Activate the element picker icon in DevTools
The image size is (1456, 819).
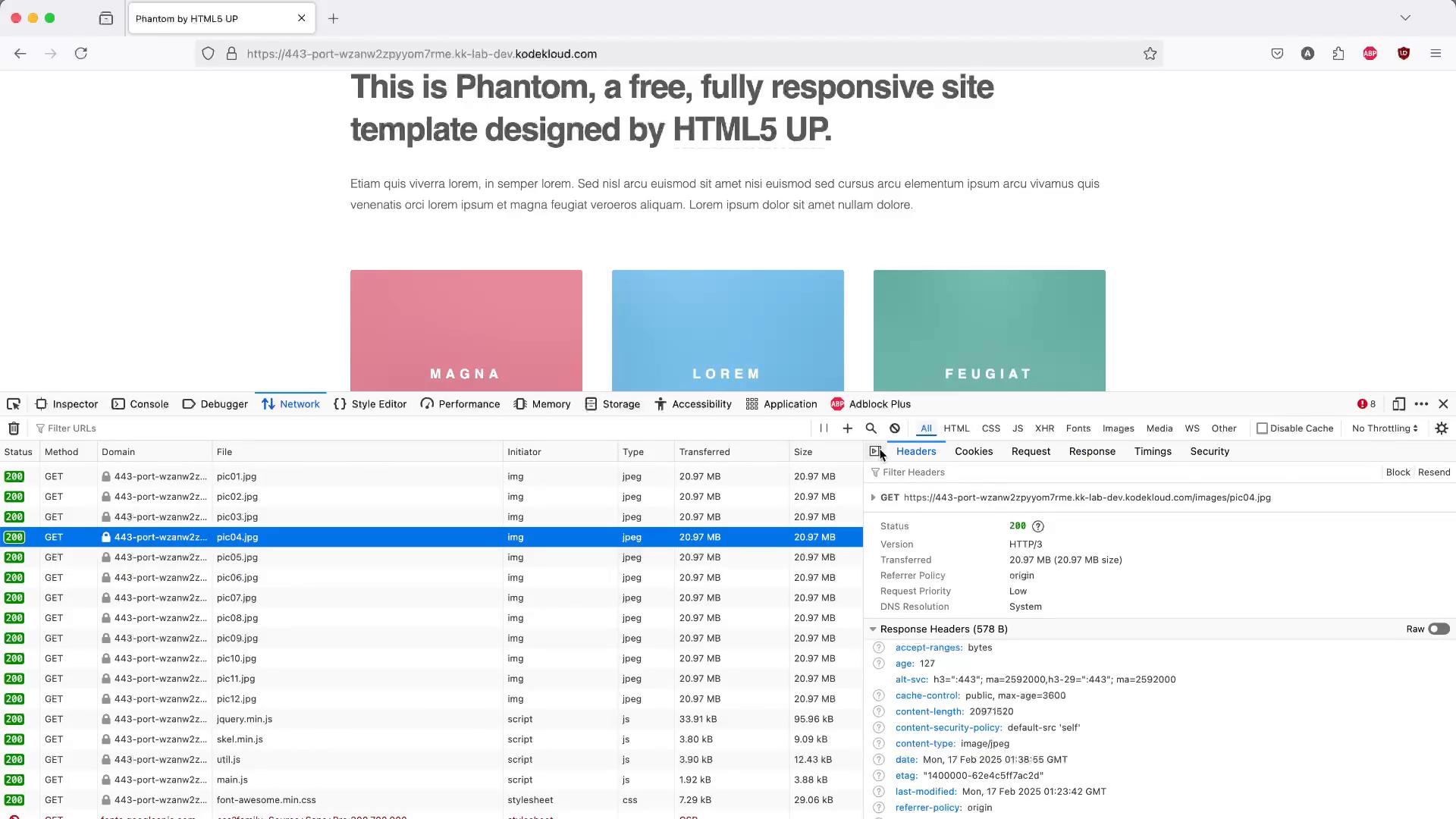[14, 404]
